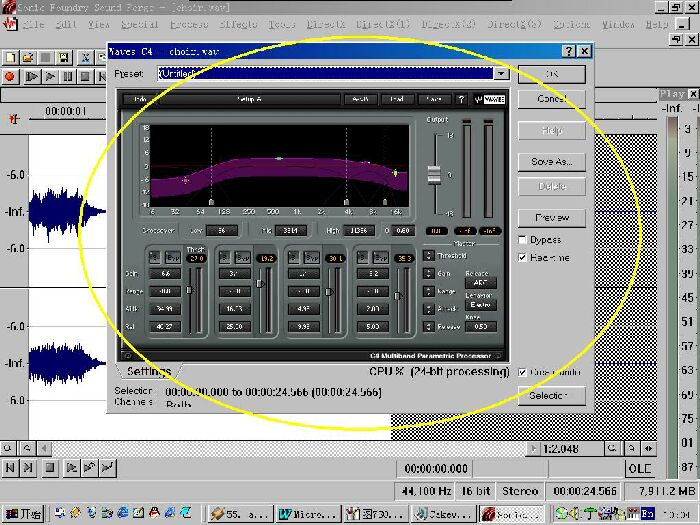Click the first band threshold slider handle
This screenshot has width=700, height=525.
click(x=189, y=290)
